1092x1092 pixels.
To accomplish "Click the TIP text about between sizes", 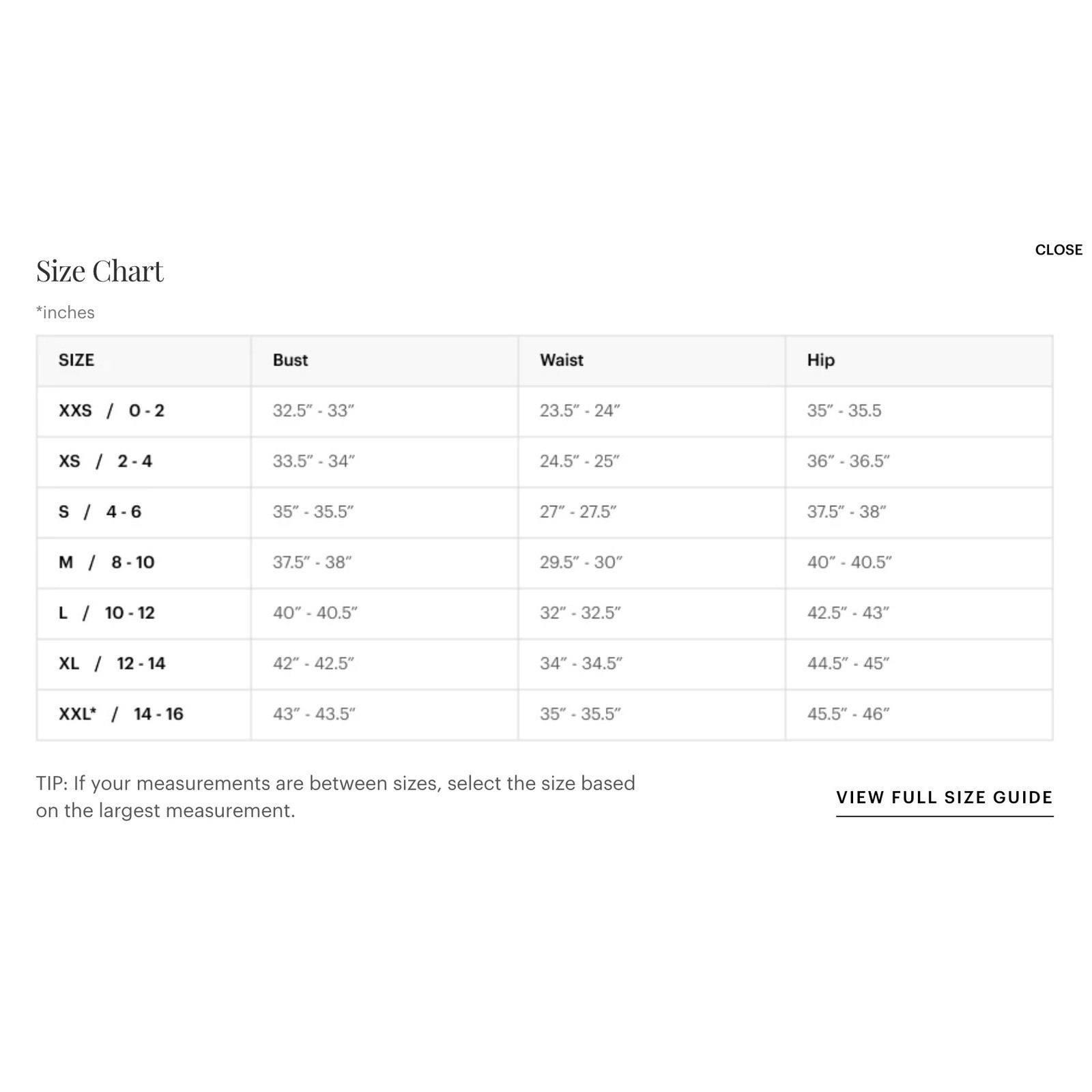I will point(335,796).
